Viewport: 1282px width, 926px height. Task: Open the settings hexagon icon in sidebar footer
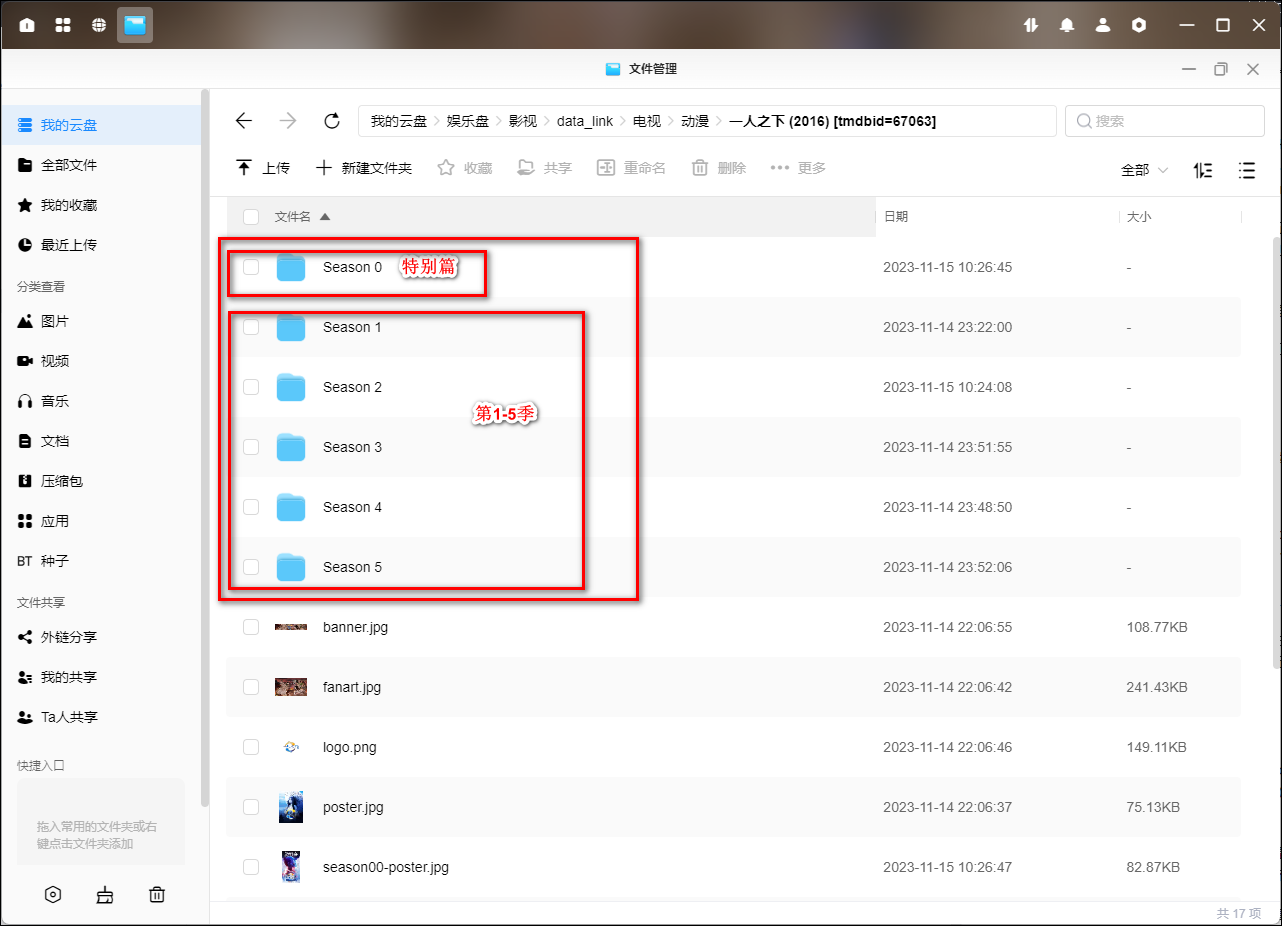coord(53,895)
